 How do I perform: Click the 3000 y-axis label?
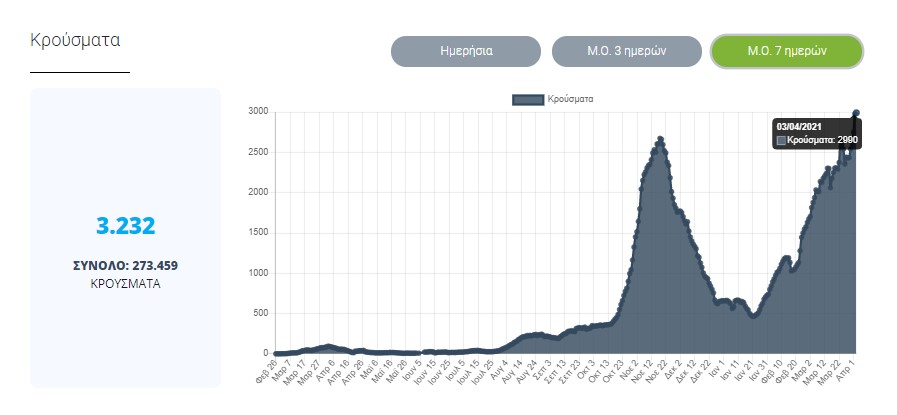point(258,112)
